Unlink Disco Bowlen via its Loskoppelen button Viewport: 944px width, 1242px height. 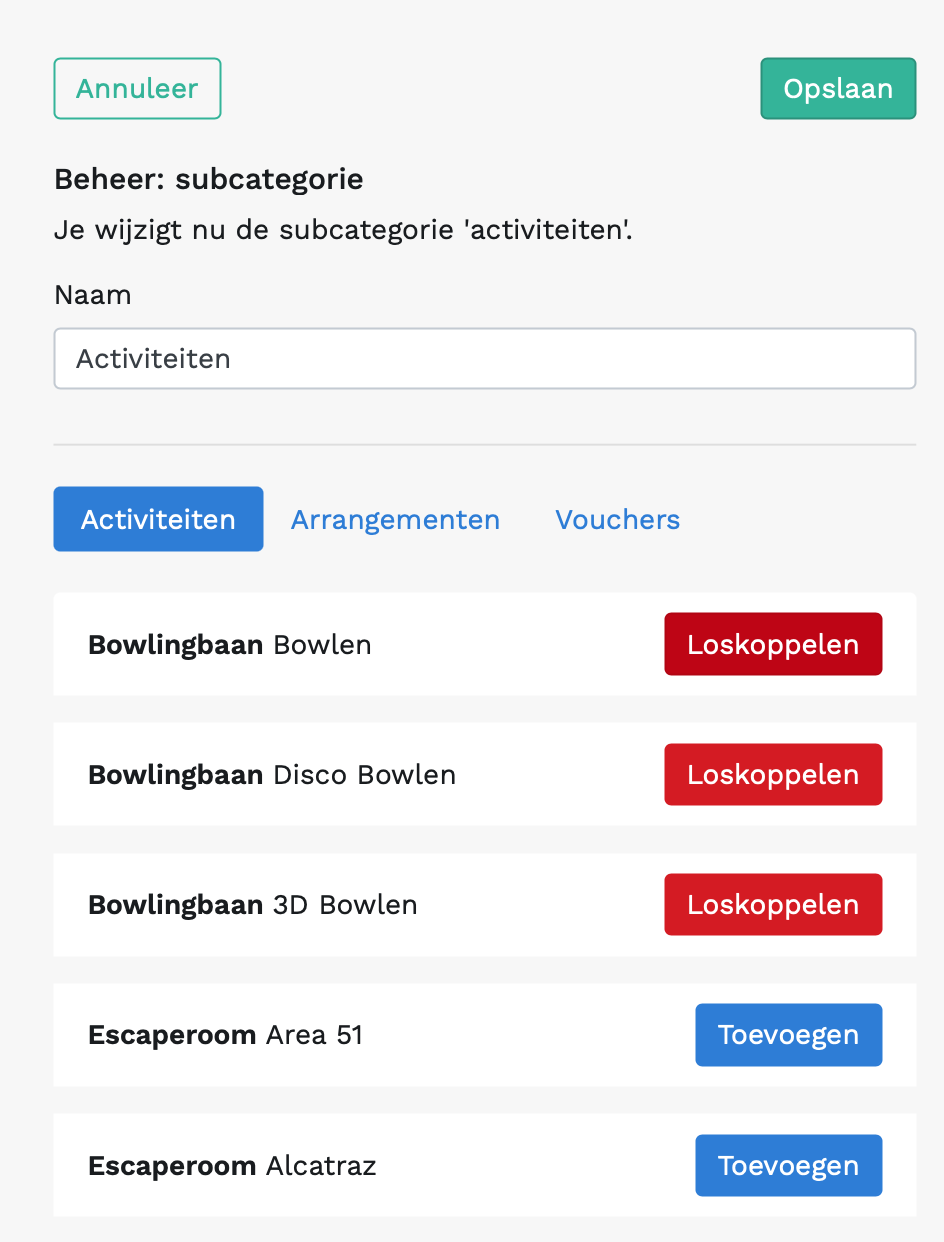pyautogui.click(x=773, y=775)
